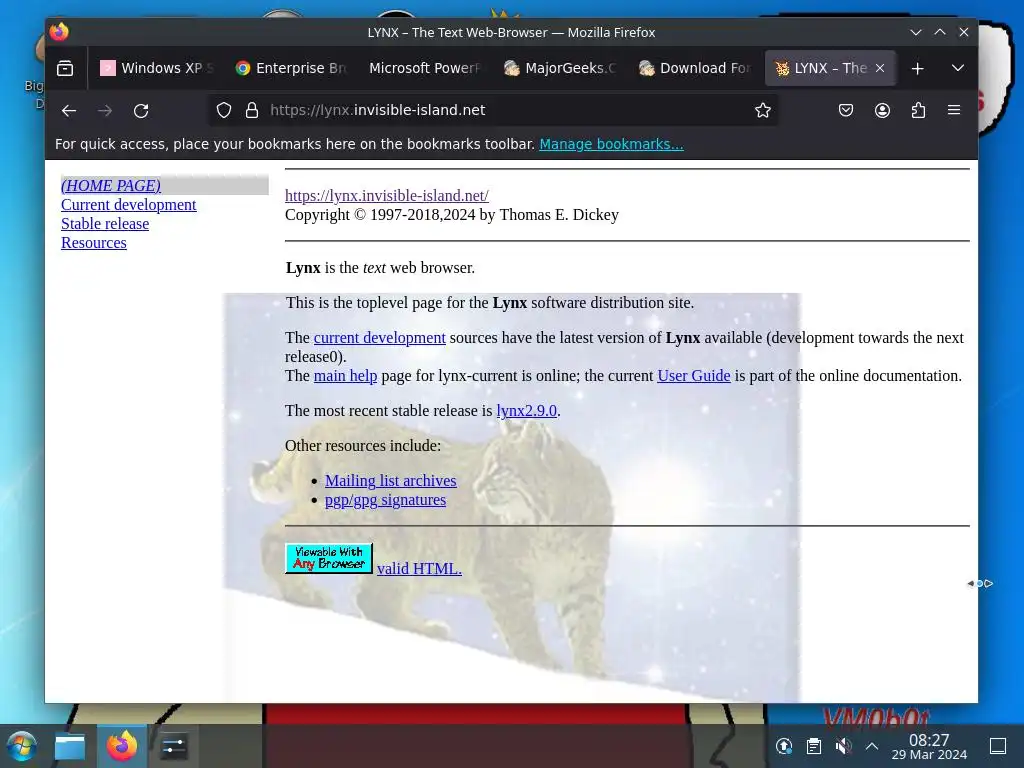Click the Viewable With Any Browser badge

point(328,558)
